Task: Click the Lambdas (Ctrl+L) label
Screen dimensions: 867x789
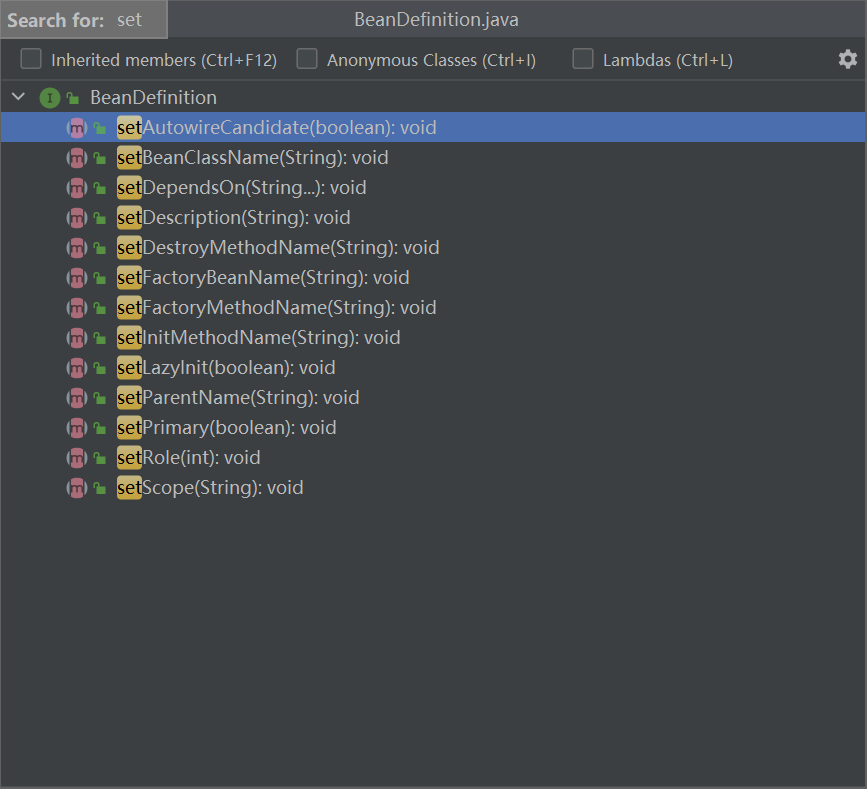Action: click(668, 60)
